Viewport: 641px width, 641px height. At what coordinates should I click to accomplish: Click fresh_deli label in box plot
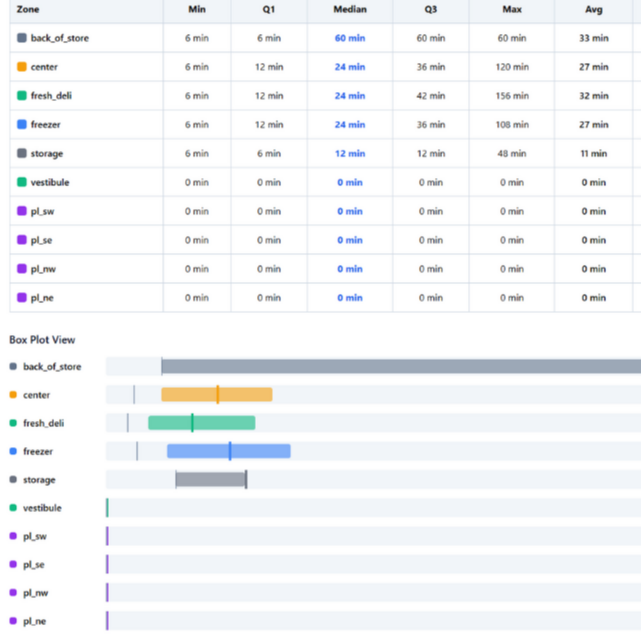pos(43,423)
